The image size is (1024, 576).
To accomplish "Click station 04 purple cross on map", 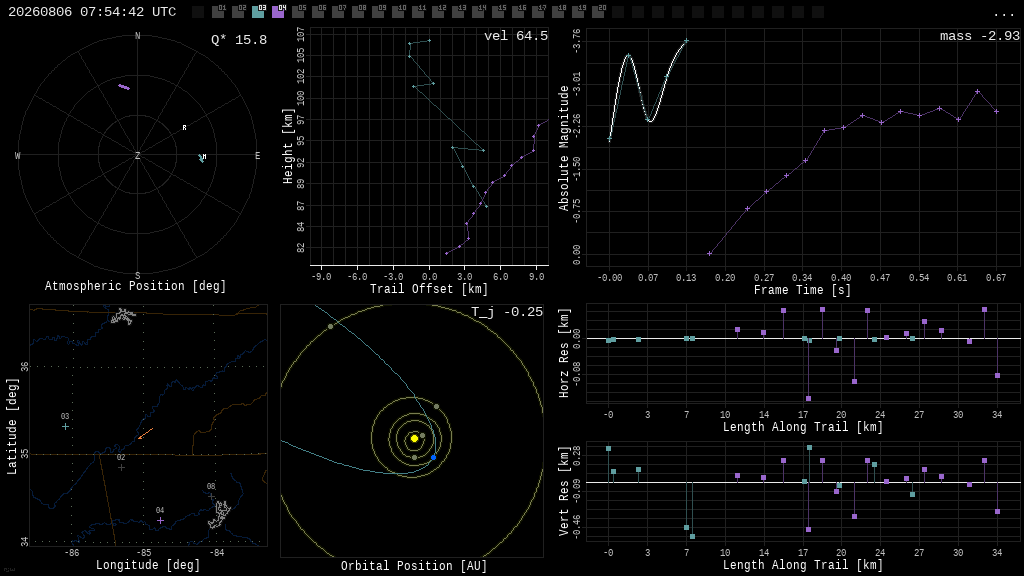I will coord(161,520).
